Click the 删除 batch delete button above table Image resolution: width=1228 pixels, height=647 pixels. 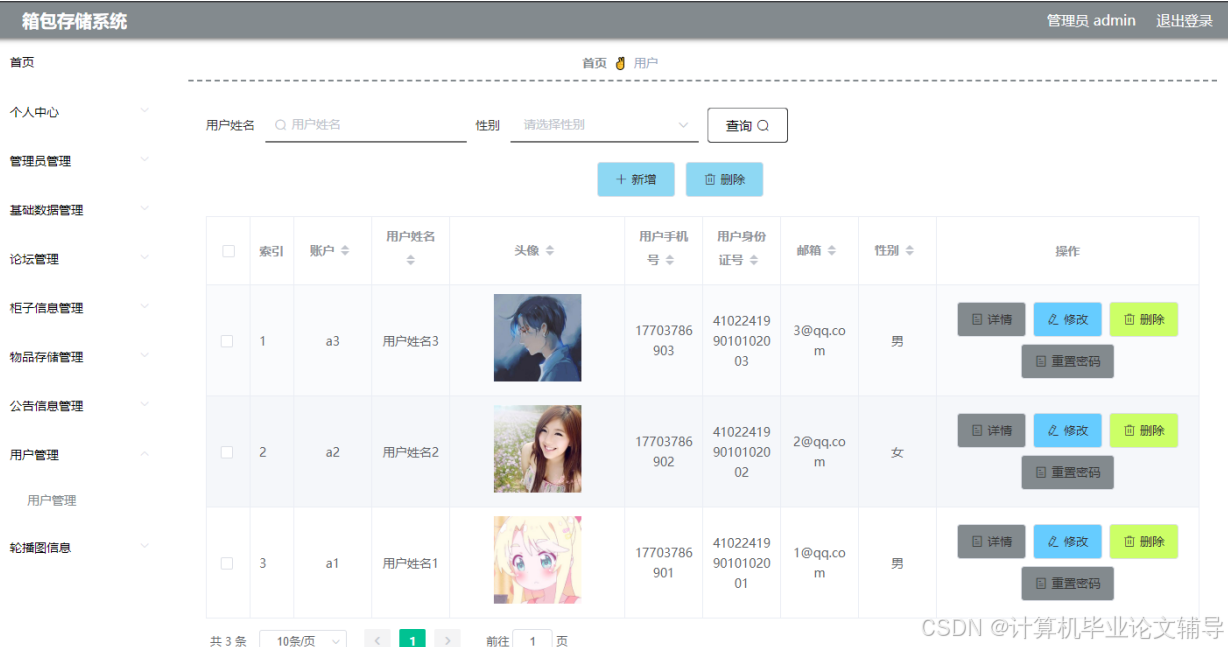click(724, 179)
